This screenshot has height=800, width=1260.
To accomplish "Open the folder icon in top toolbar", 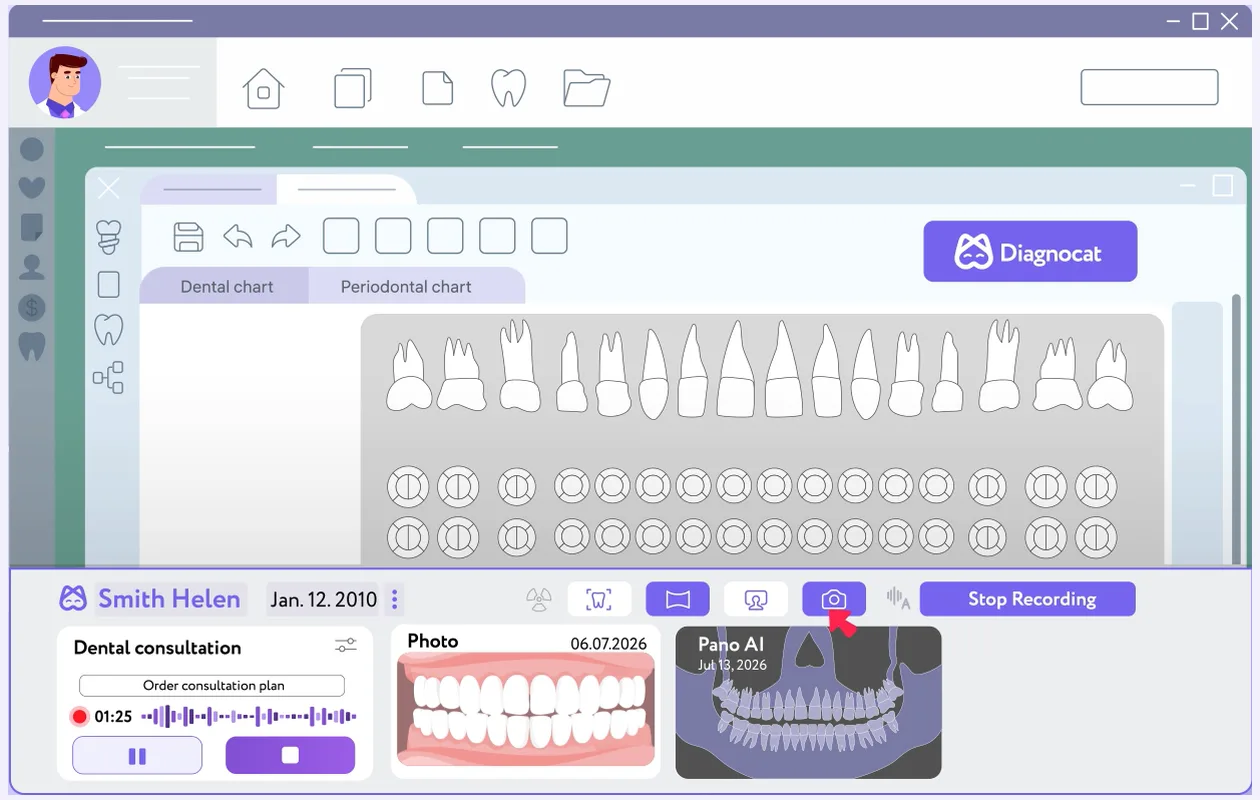I will (587, 88).
